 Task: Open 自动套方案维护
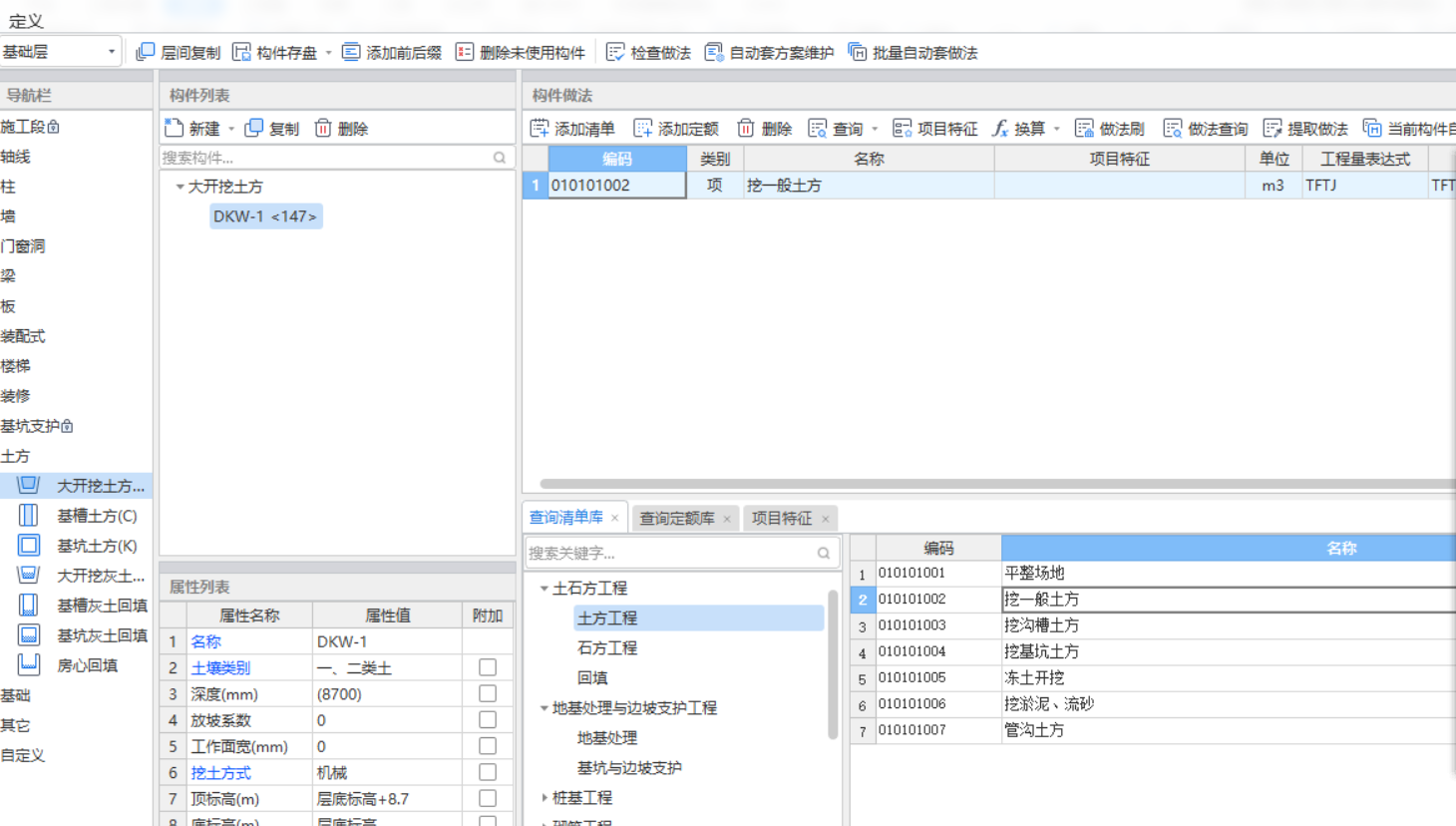[770, 52]
